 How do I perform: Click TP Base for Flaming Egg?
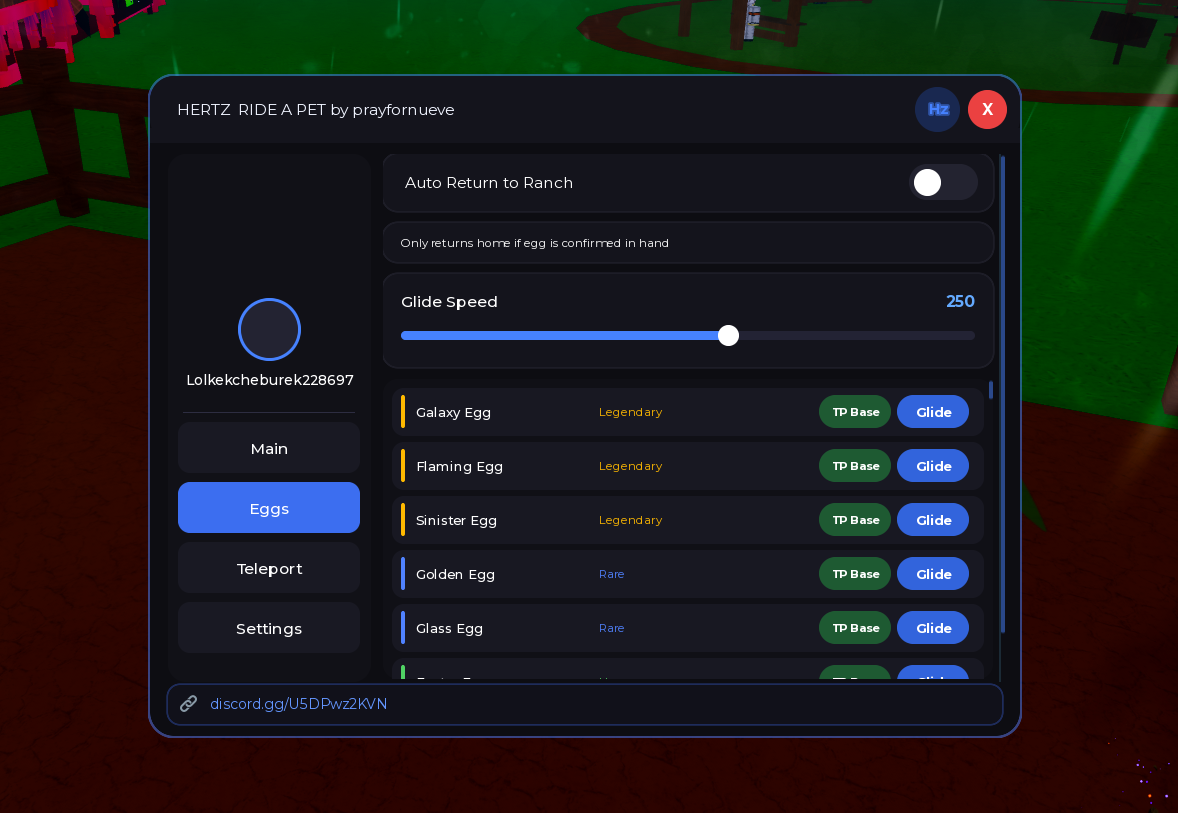[x=855, y=466]
